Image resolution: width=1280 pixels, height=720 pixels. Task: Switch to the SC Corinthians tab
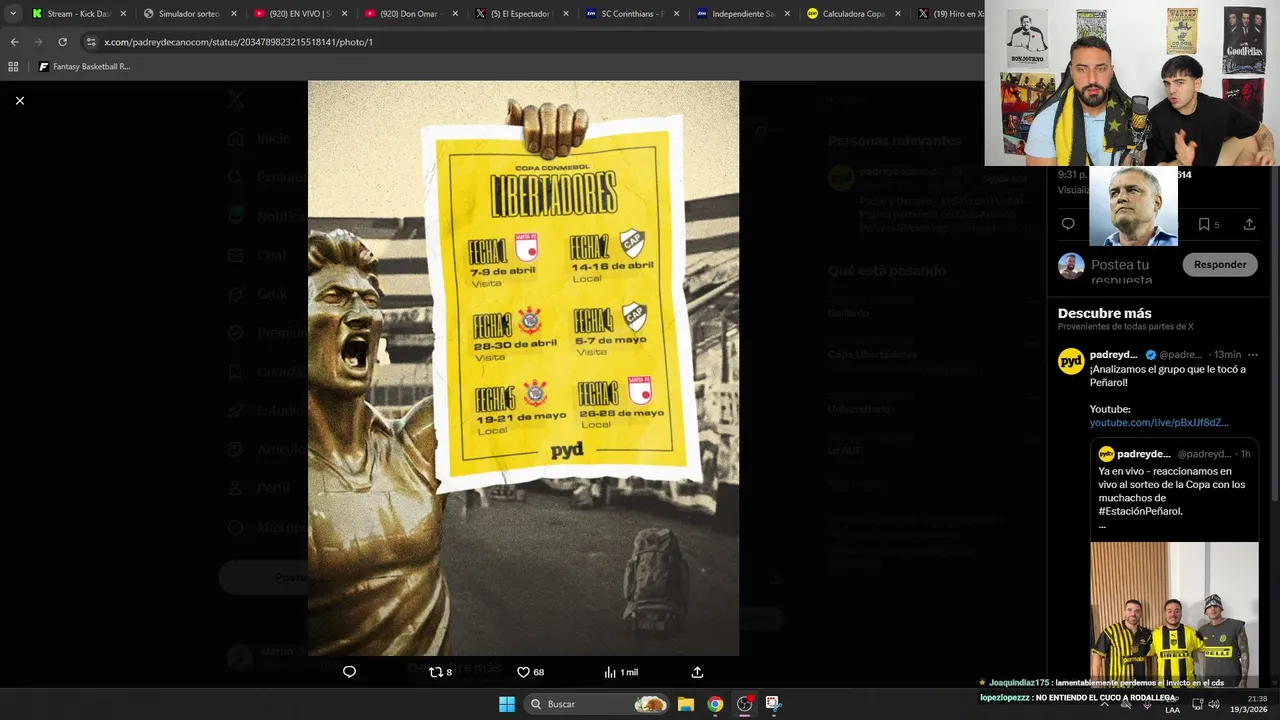633,14
